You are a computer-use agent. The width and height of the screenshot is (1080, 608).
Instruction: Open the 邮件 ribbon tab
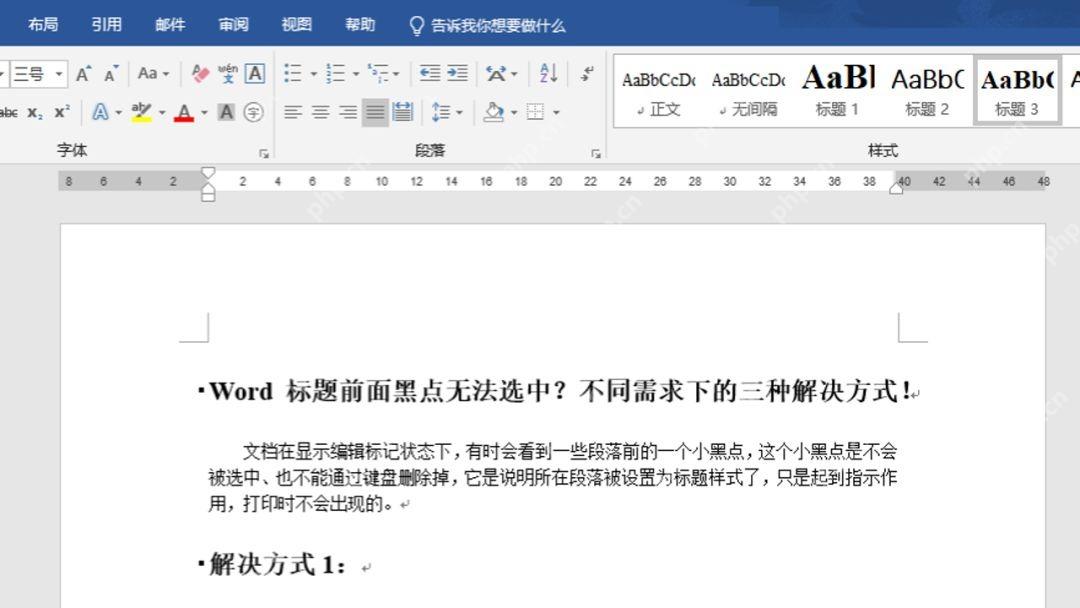(170, 25)
